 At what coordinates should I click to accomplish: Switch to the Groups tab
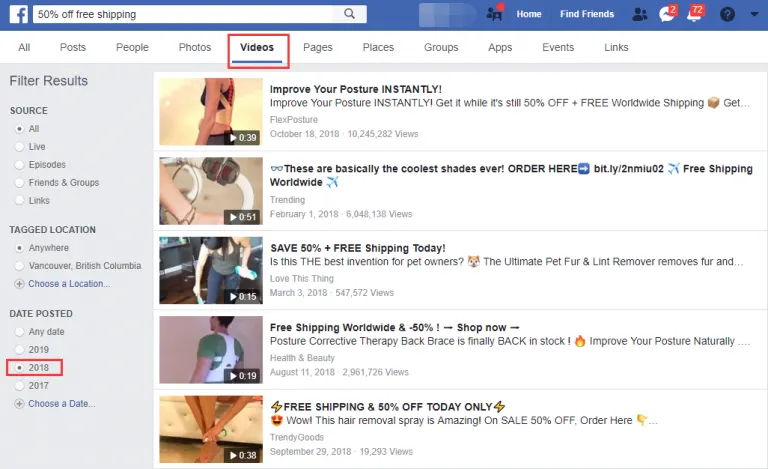(440, 47)
